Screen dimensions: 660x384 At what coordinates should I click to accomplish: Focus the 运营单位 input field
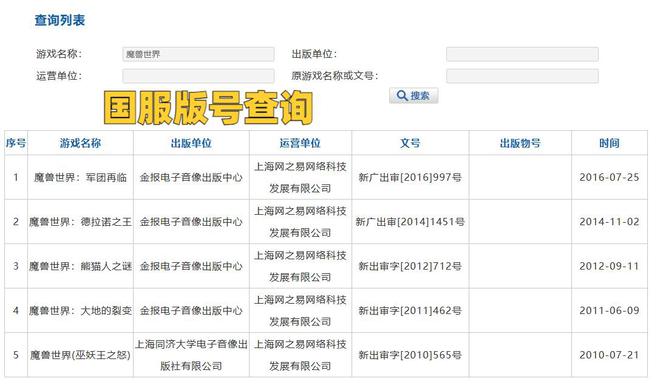coord(198,76)
